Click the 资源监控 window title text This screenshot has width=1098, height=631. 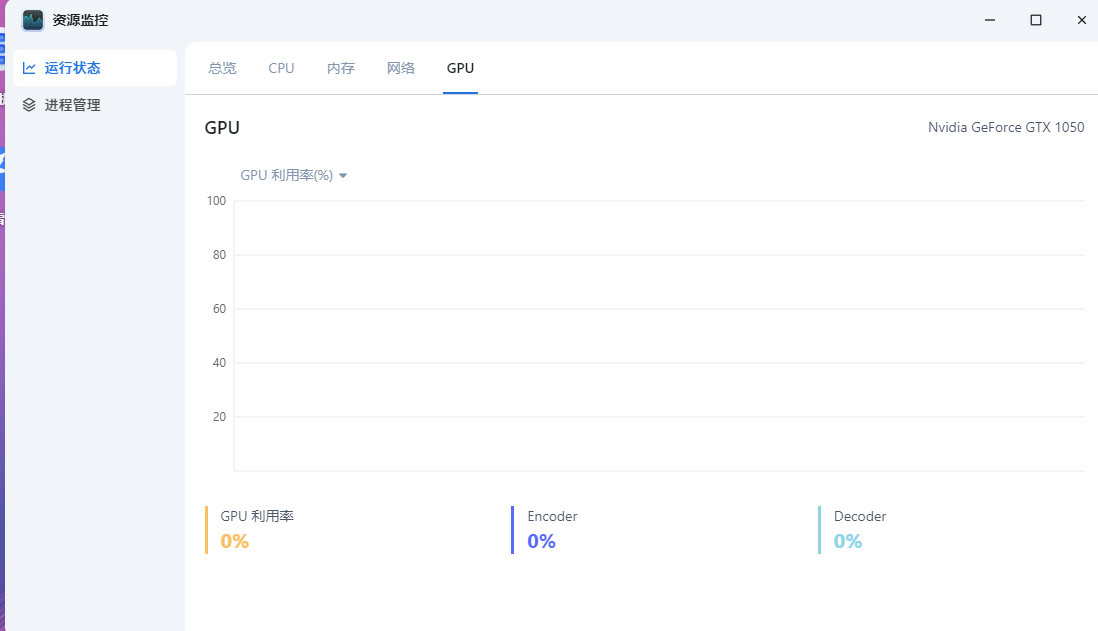81,20
